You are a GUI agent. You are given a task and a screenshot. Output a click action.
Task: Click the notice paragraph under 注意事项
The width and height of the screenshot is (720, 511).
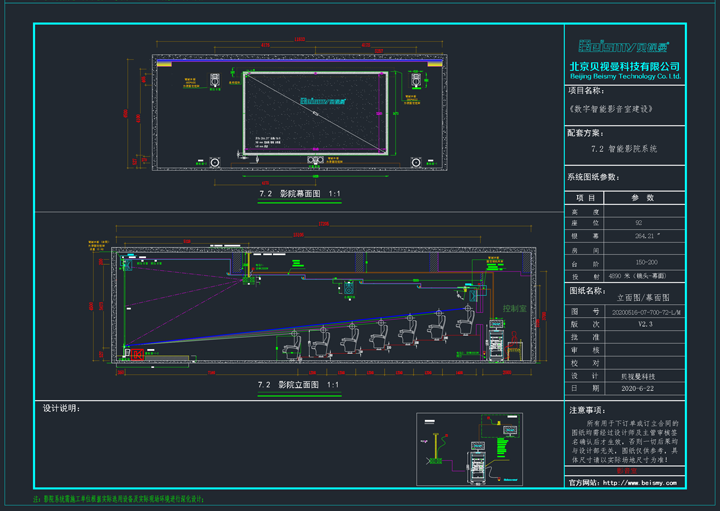coord(625,441)
